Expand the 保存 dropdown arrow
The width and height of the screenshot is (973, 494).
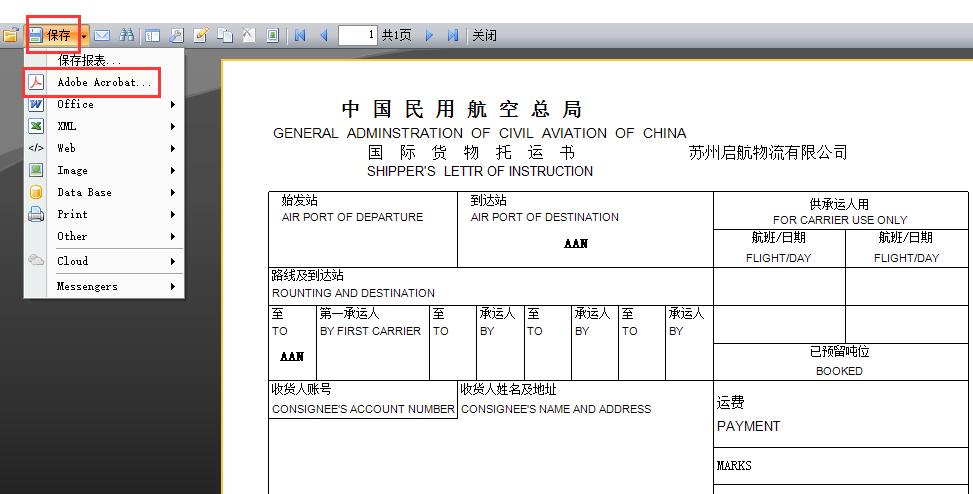(85, 35)
